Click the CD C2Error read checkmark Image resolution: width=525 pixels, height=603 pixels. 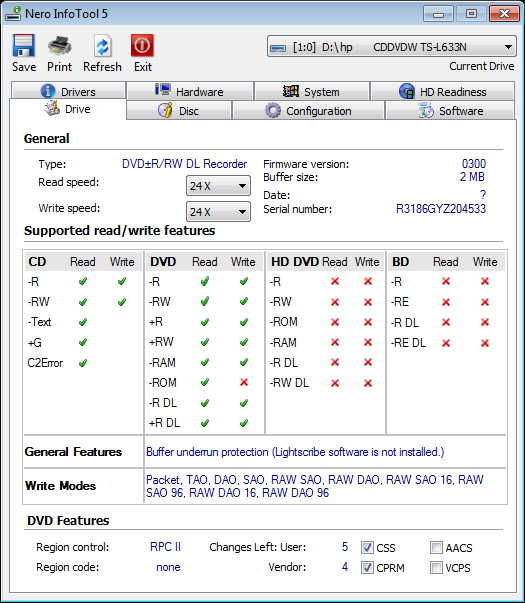tap(83, 363)
